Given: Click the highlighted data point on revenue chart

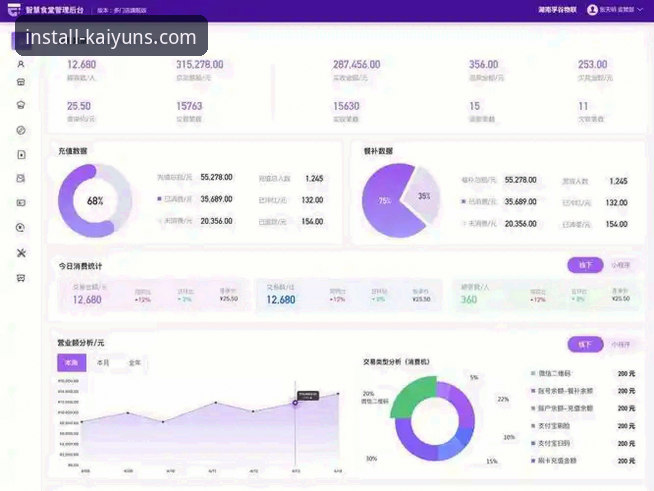Looking at the screenshot, I should [x=295, y=403].
